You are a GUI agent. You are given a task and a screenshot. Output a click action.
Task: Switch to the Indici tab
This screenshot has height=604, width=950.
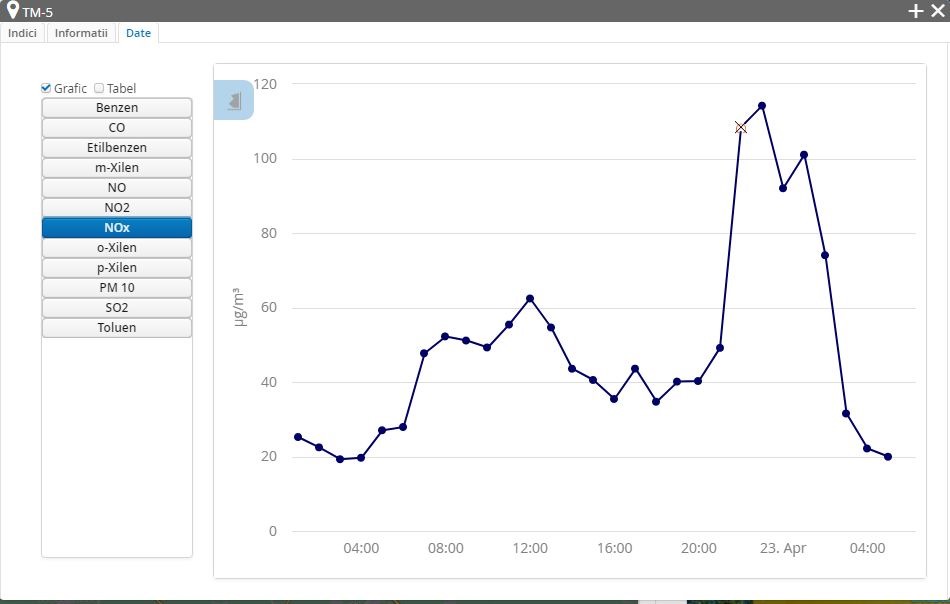(x=22, y=33)
